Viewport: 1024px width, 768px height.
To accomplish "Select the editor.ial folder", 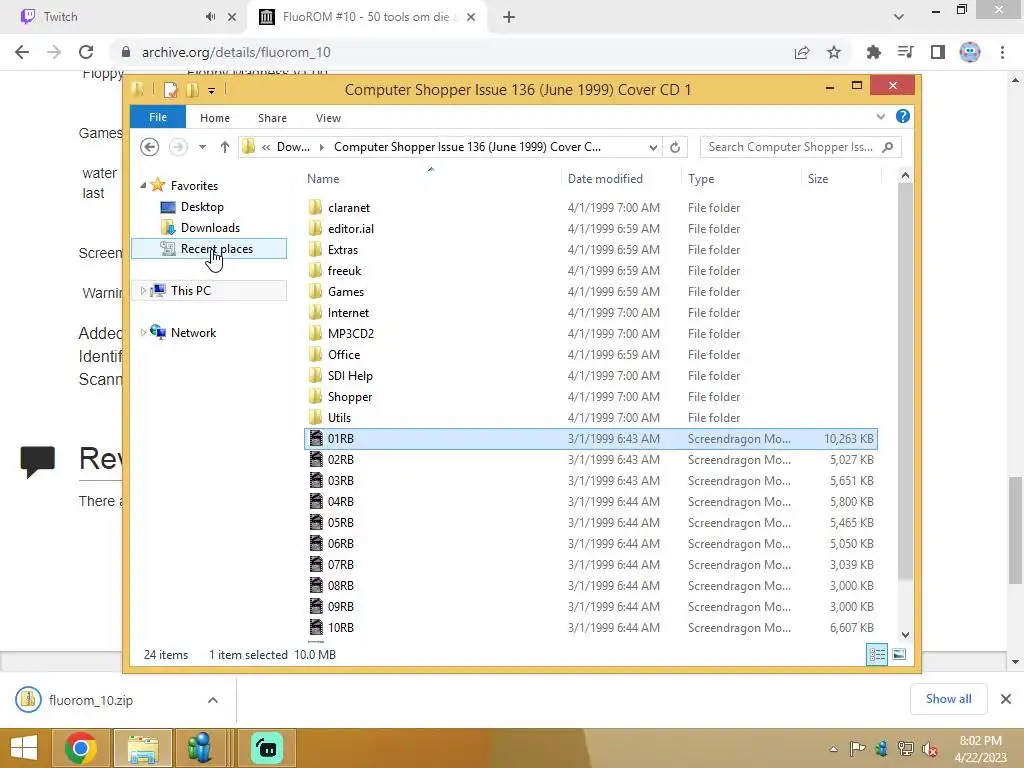I will coord(351,229).
